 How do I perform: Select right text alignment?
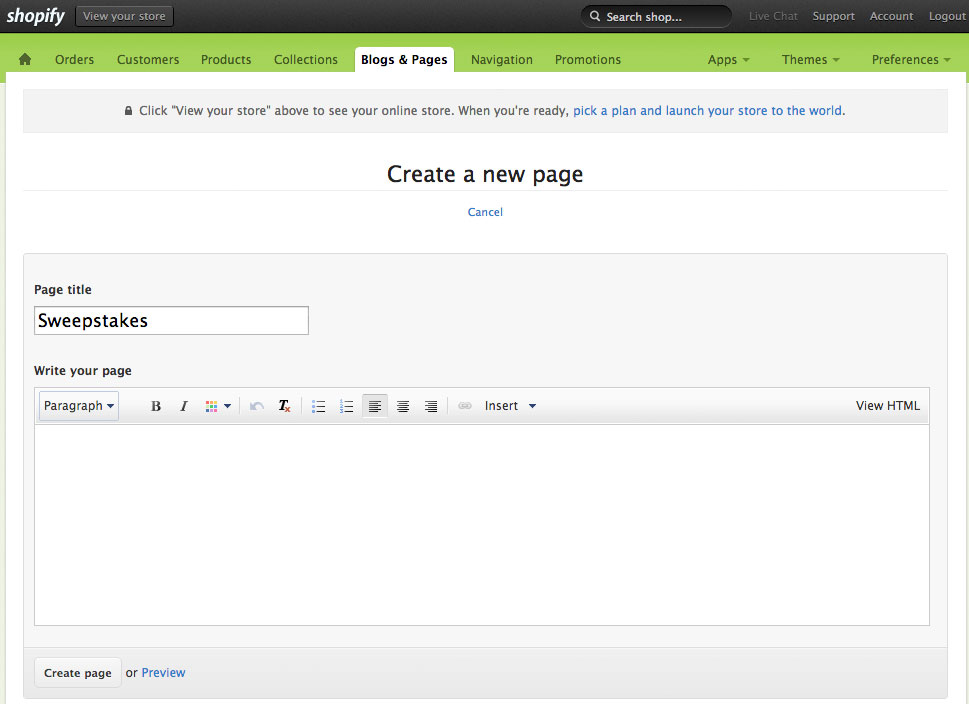pyautogui.click(x=430, y=405)
